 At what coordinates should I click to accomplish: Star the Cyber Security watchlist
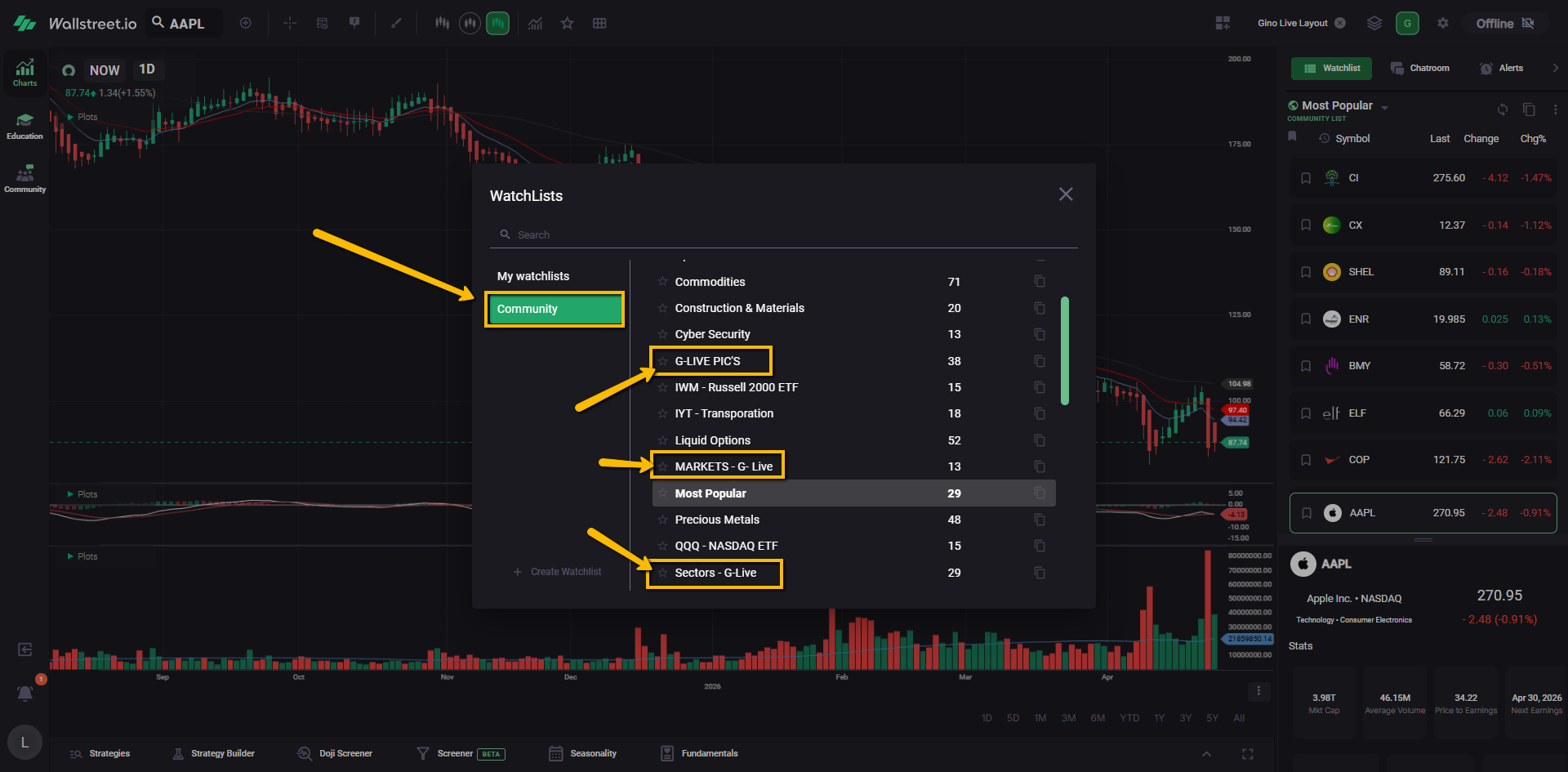point(662,334)
